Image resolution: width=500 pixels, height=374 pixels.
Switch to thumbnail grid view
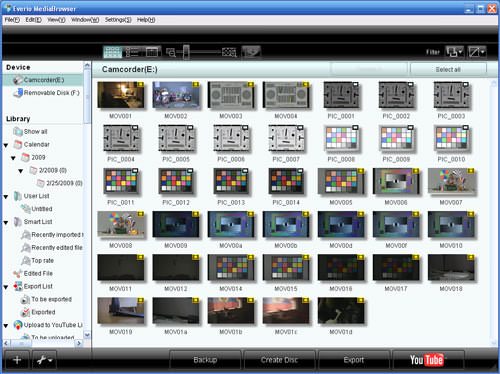(113, 52)
